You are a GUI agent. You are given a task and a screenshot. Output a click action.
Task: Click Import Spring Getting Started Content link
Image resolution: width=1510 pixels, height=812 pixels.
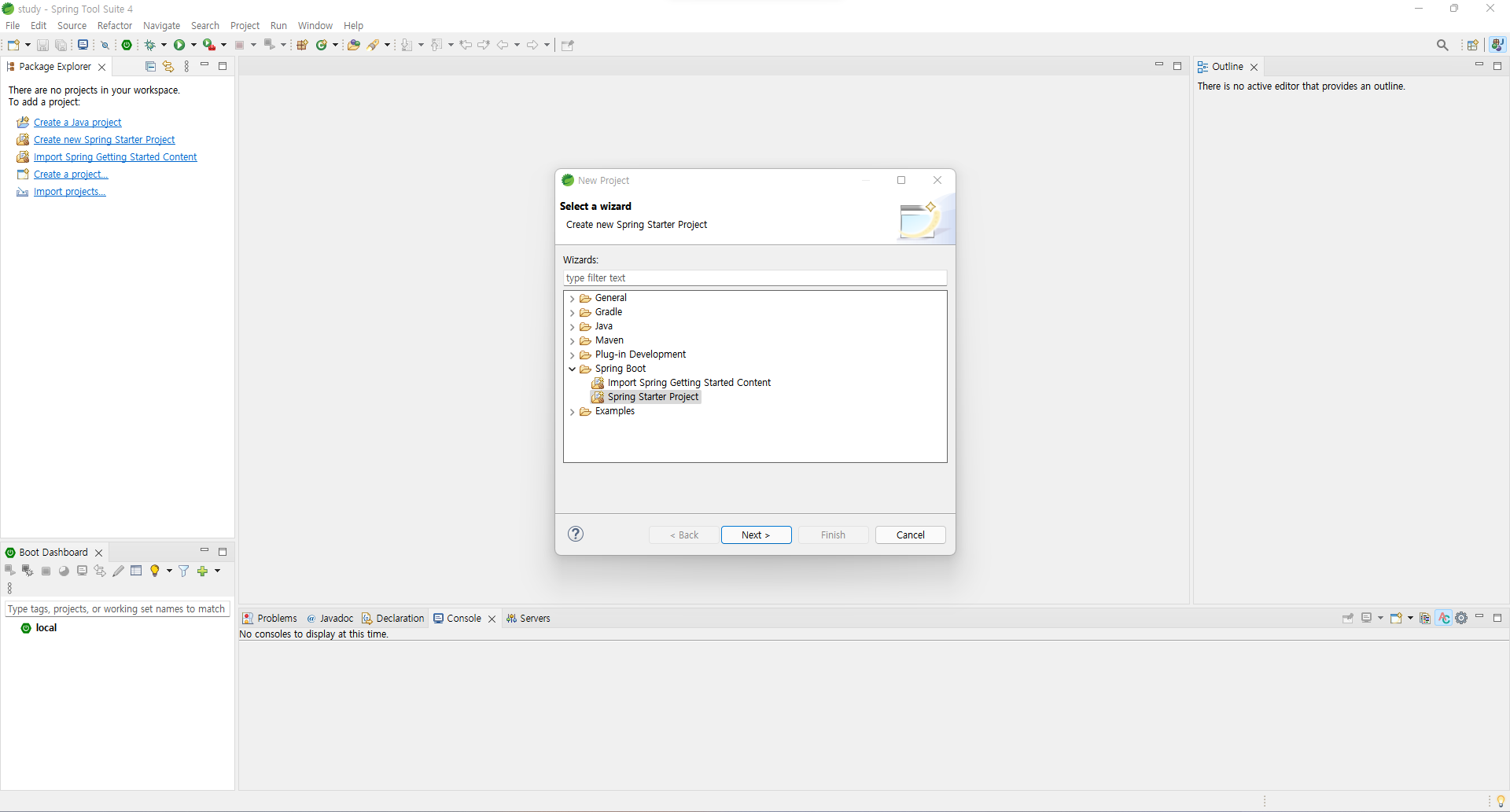pyautogui.click(x=115, y=157)
